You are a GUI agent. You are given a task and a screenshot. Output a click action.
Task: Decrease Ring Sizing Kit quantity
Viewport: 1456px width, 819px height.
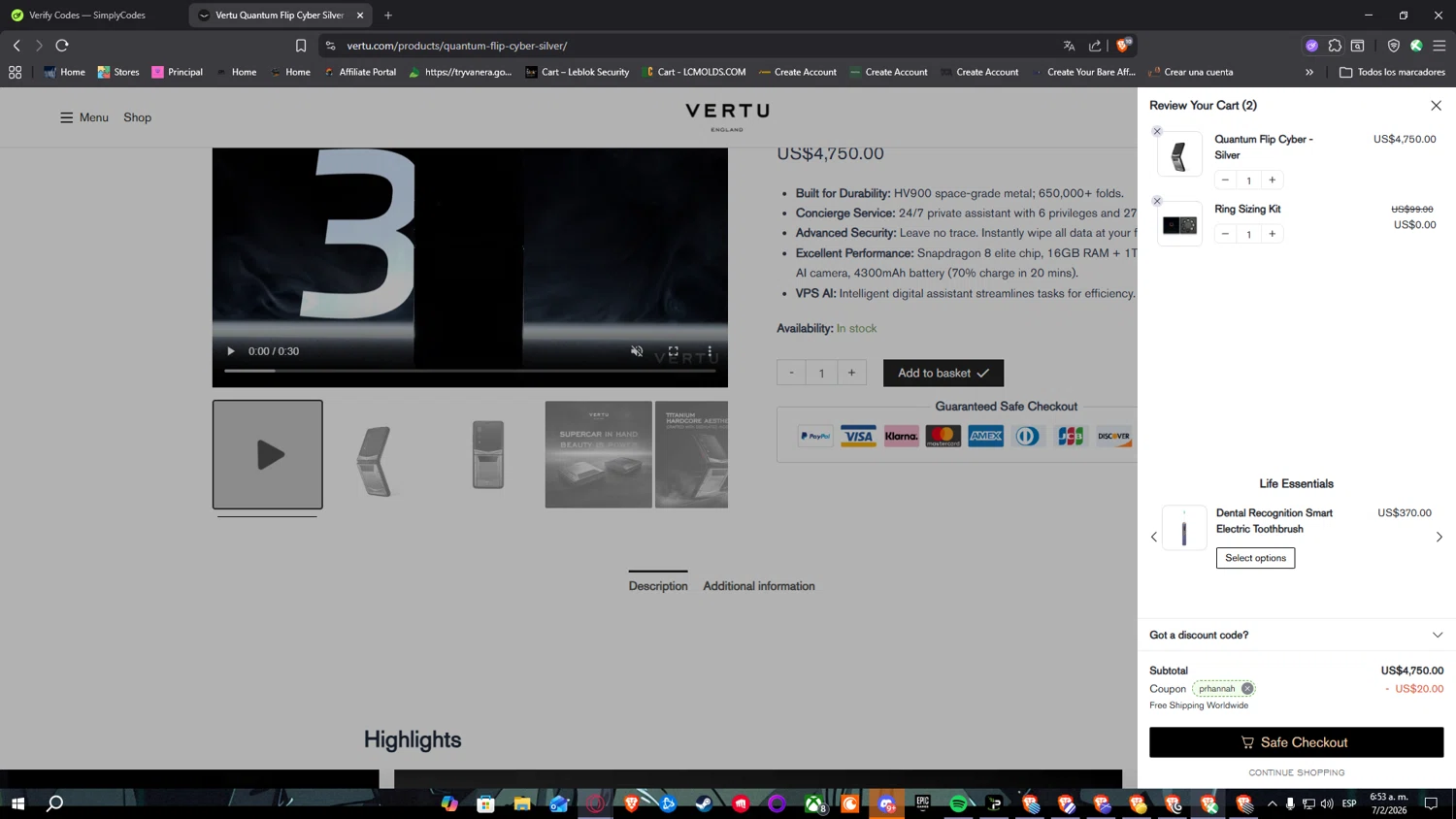point(1225,234)
